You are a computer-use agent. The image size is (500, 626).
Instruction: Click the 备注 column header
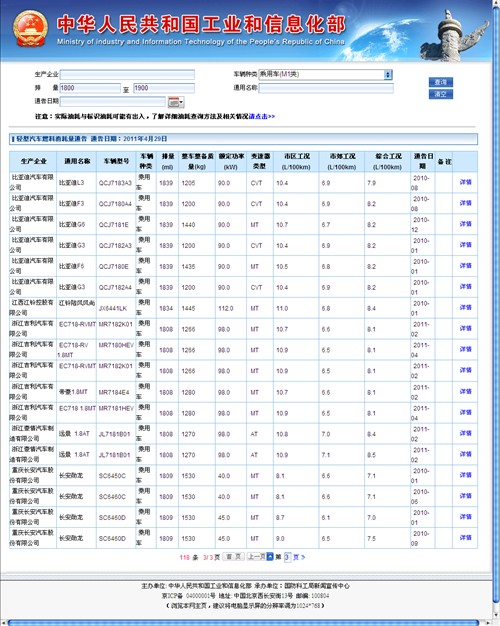(444, 161)
